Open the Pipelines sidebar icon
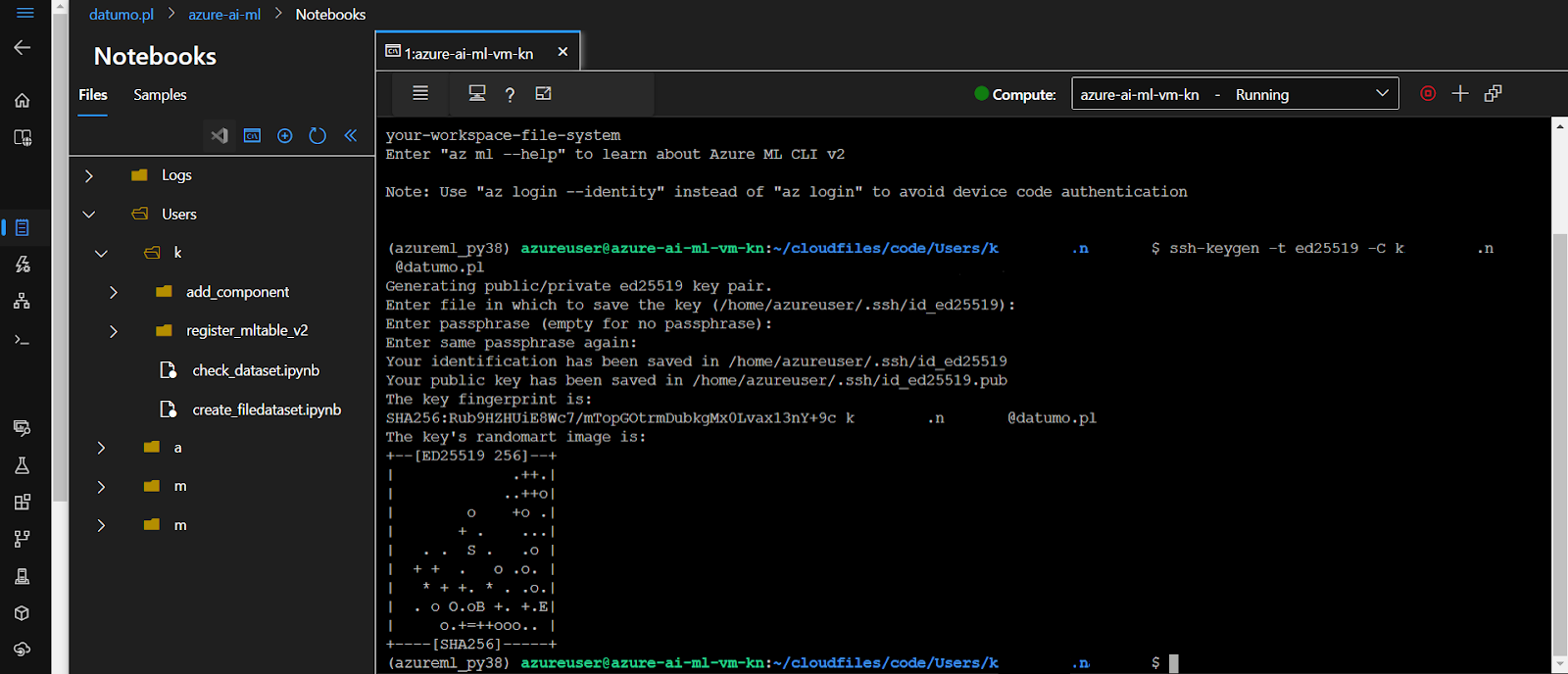This screenshot has width=1568, height=674. [22, 539]
